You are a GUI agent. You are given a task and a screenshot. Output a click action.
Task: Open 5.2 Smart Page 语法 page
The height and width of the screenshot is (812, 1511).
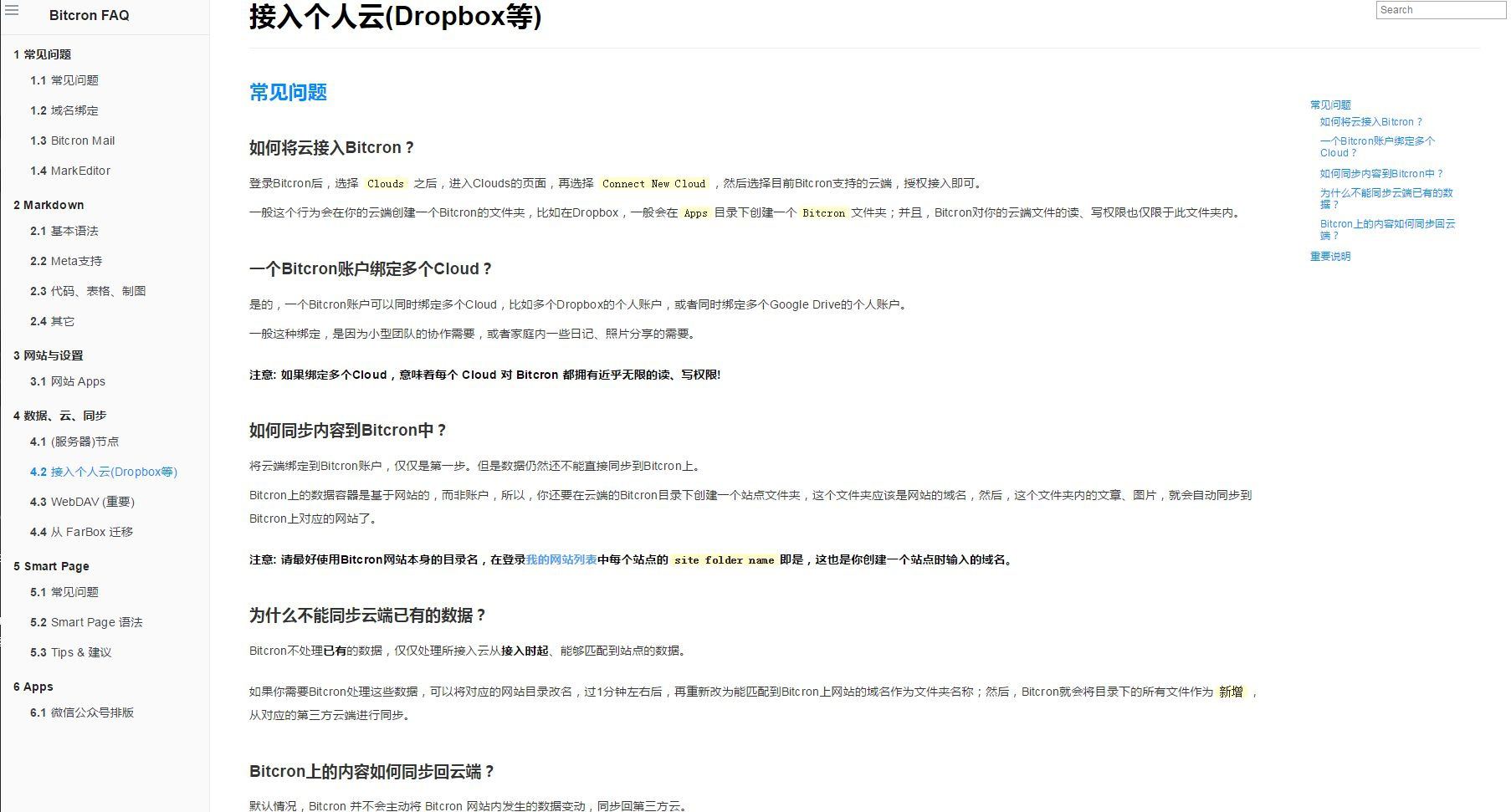pos(86,622)
